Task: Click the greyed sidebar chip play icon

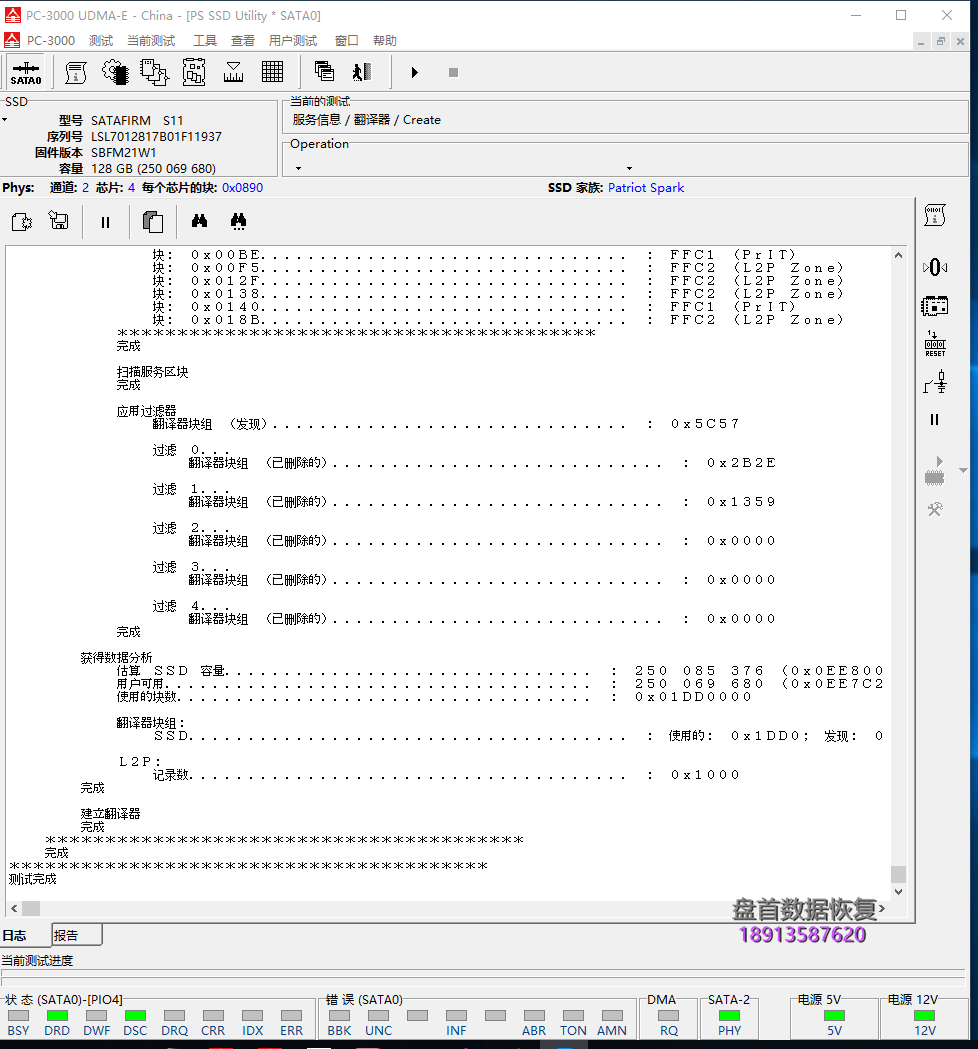Action: (x=935, y=471)
